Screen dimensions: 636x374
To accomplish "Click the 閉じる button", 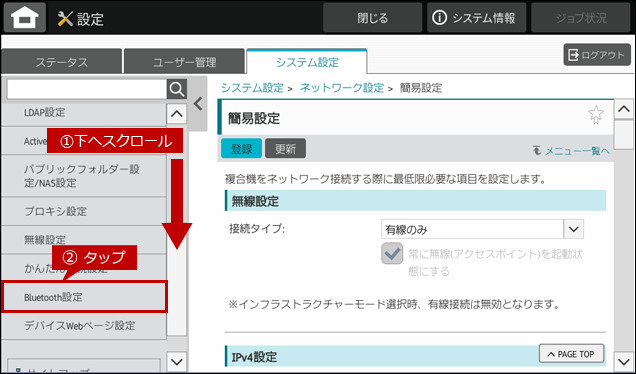I will [373, 17].
